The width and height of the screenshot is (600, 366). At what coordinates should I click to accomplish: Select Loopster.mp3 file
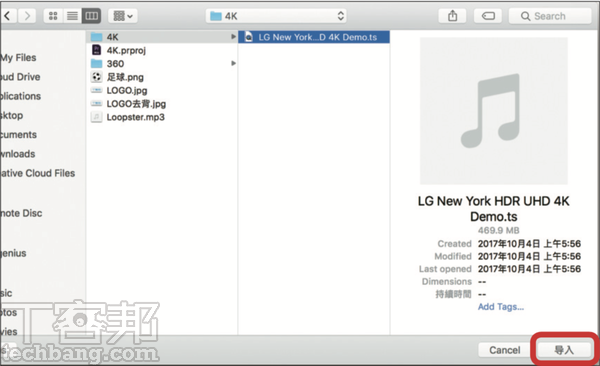162,117
